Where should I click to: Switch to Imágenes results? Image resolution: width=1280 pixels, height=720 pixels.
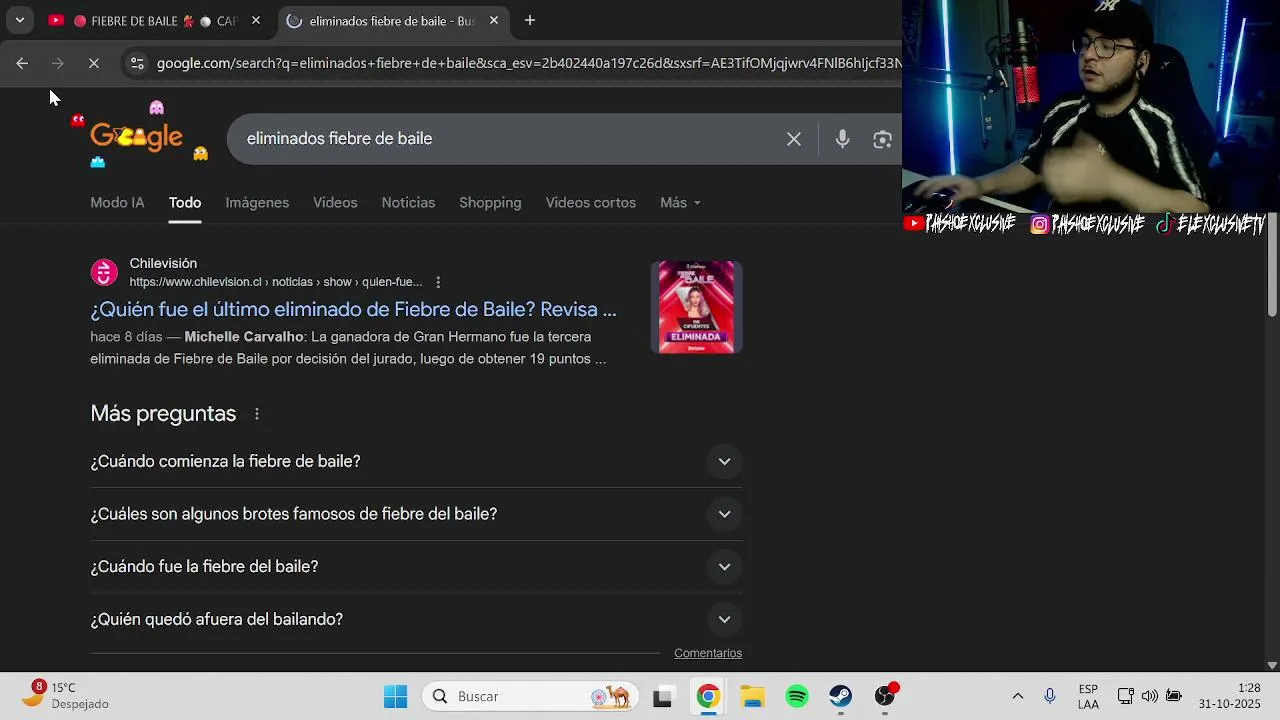tap(257, 202)
